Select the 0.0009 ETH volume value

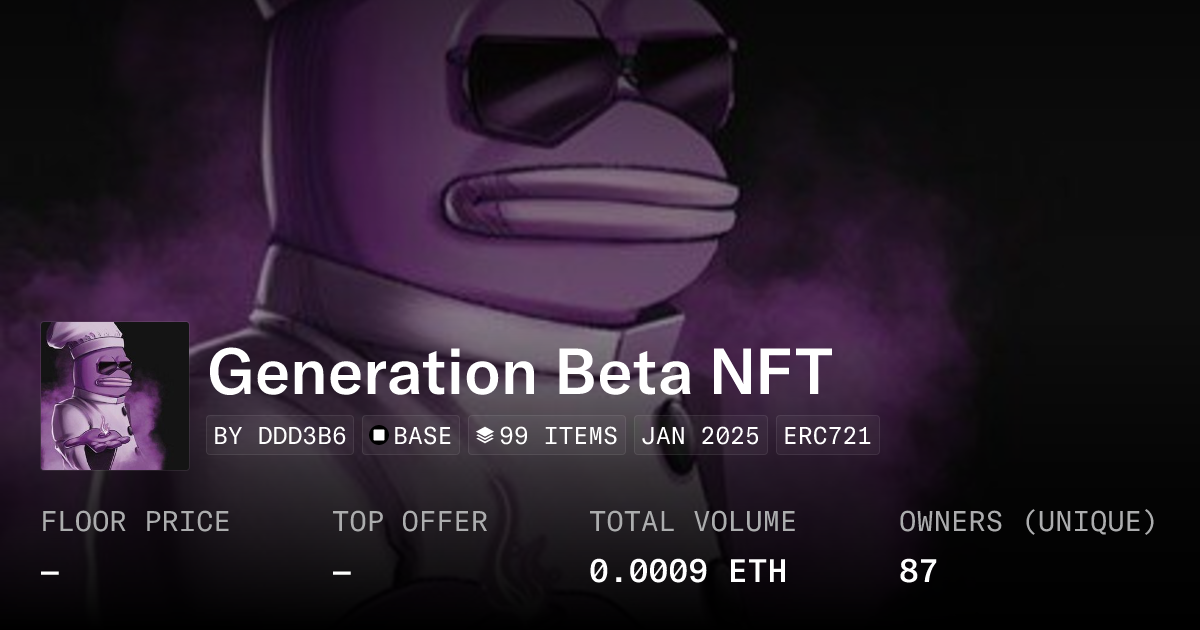687,572
